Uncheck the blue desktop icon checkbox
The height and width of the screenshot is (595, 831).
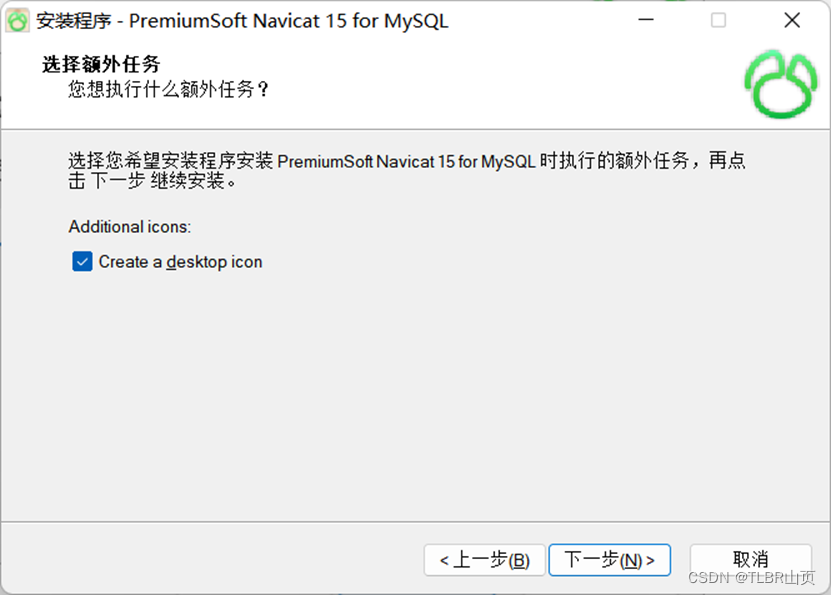click(82, 261)
